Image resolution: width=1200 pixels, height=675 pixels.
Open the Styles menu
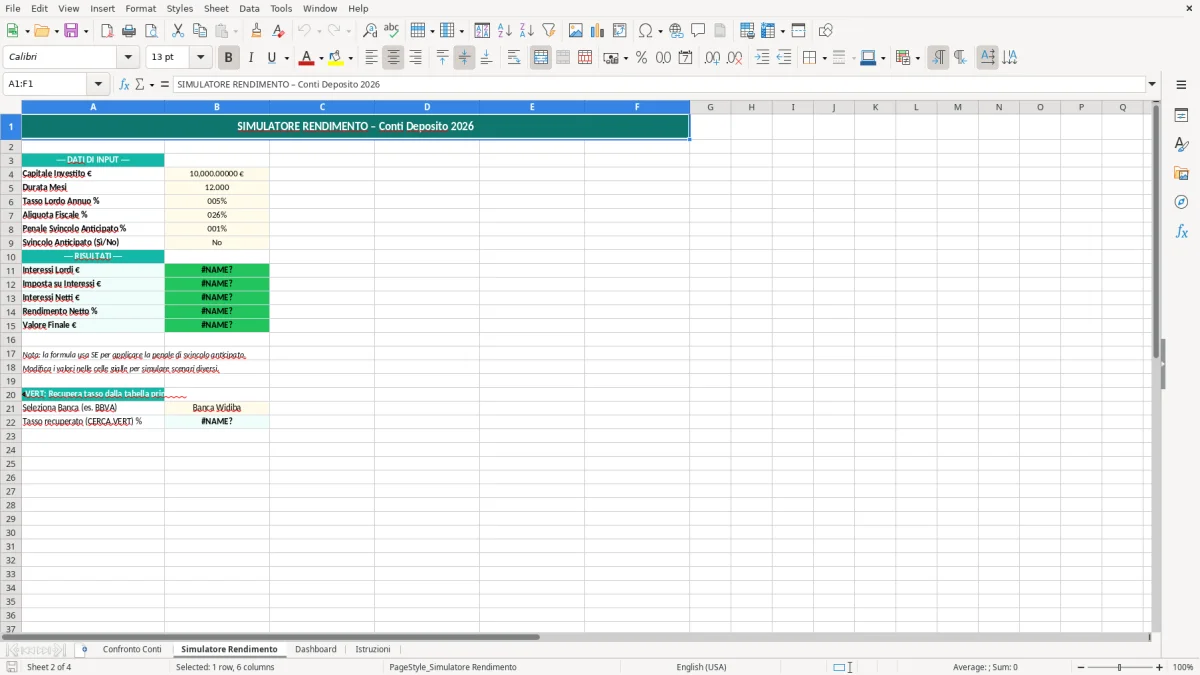(180, 8)
